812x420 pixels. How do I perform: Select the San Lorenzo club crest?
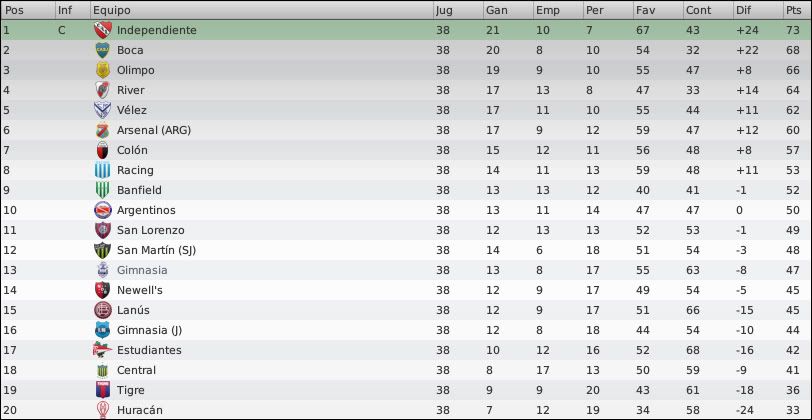pyautogui.click(x=103, y=230)
